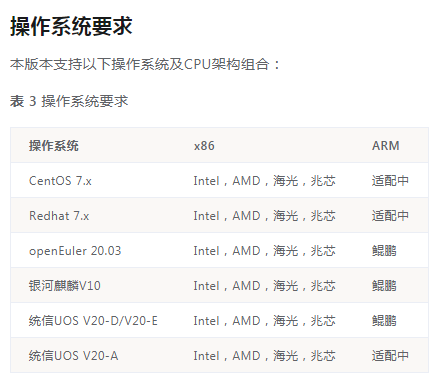Click 鲲鹏 in the openEuler 20.03 row
This screenshot has height=385, width=445.
[384, 251]
